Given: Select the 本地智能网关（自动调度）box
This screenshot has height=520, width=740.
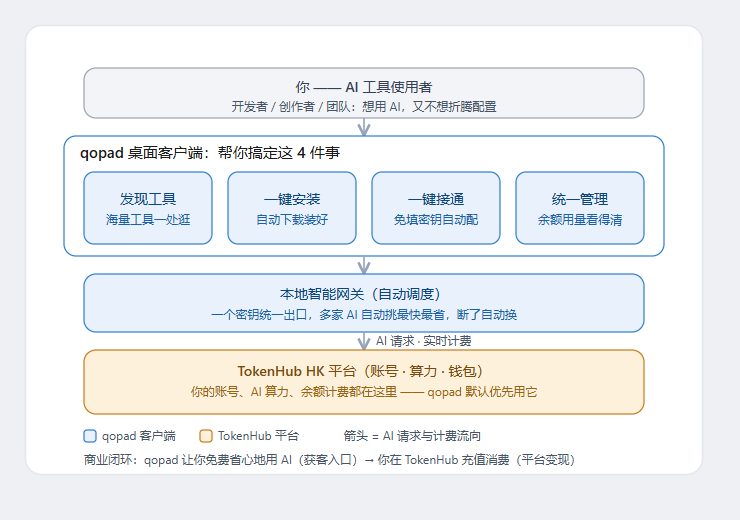Looking at the screenshot, I should point(364,303).
